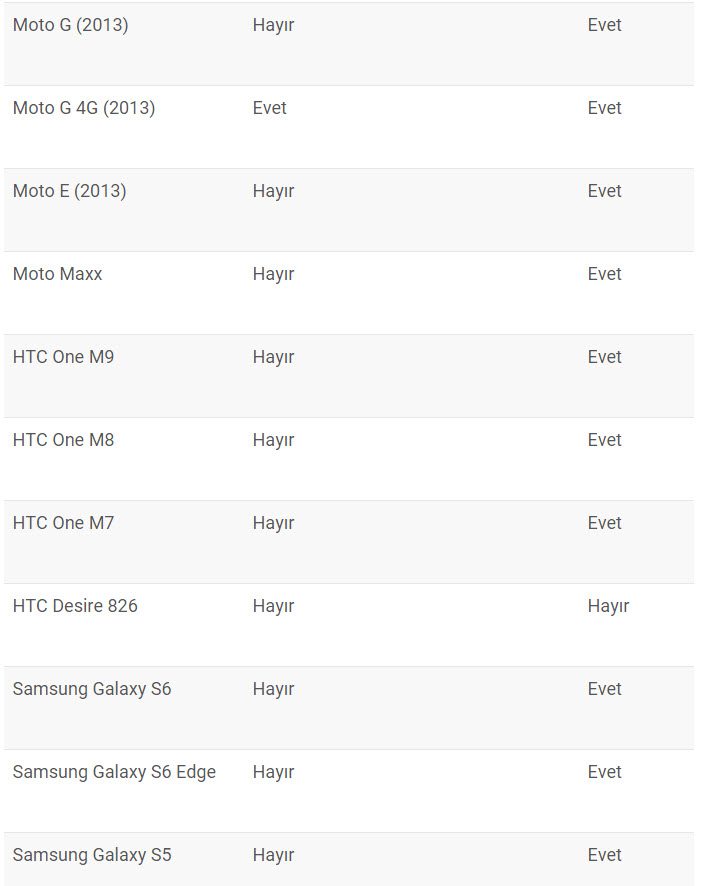Click the Moto E (2013) device name
The width and height of the screenshot is (702, 886).
(69, 191)
